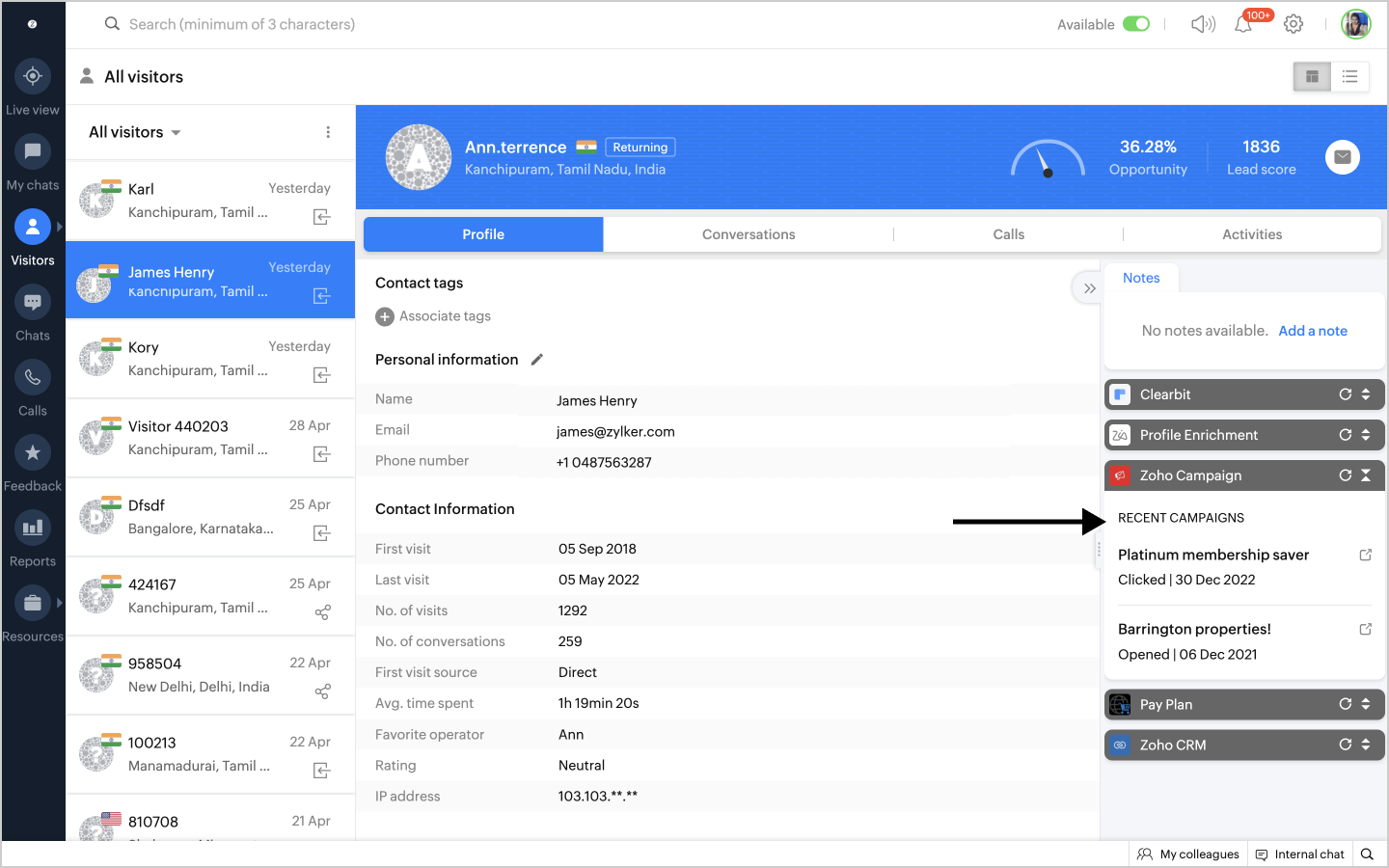
Task: Click Associate tags button
Action: click(x=433, y=316)
